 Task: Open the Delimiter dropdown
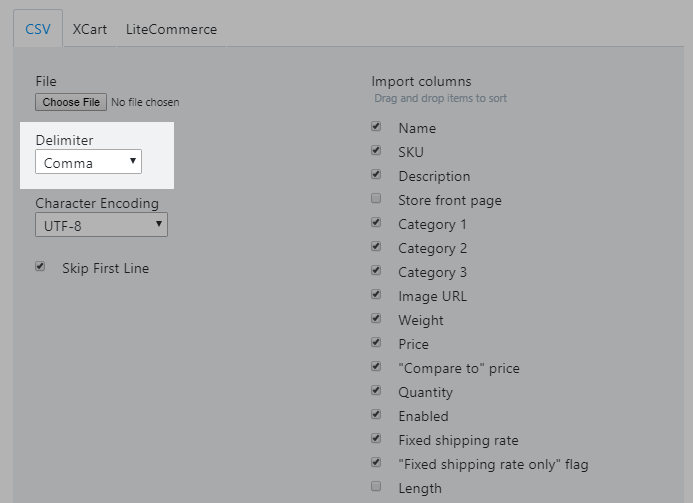[x=89, y=163]
